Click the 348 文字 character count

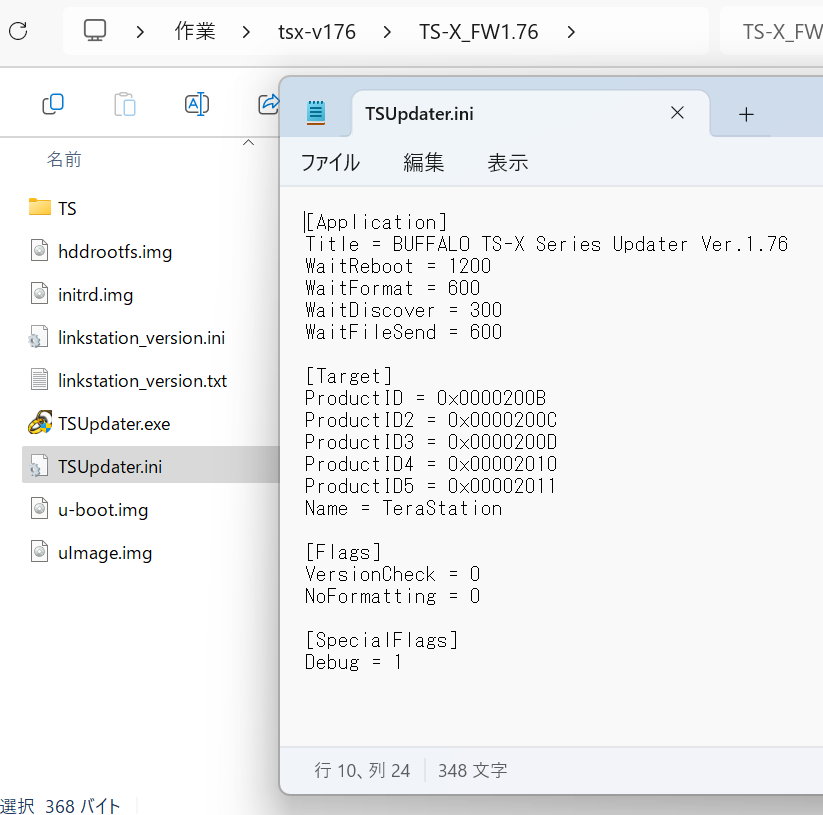(472, 770)
